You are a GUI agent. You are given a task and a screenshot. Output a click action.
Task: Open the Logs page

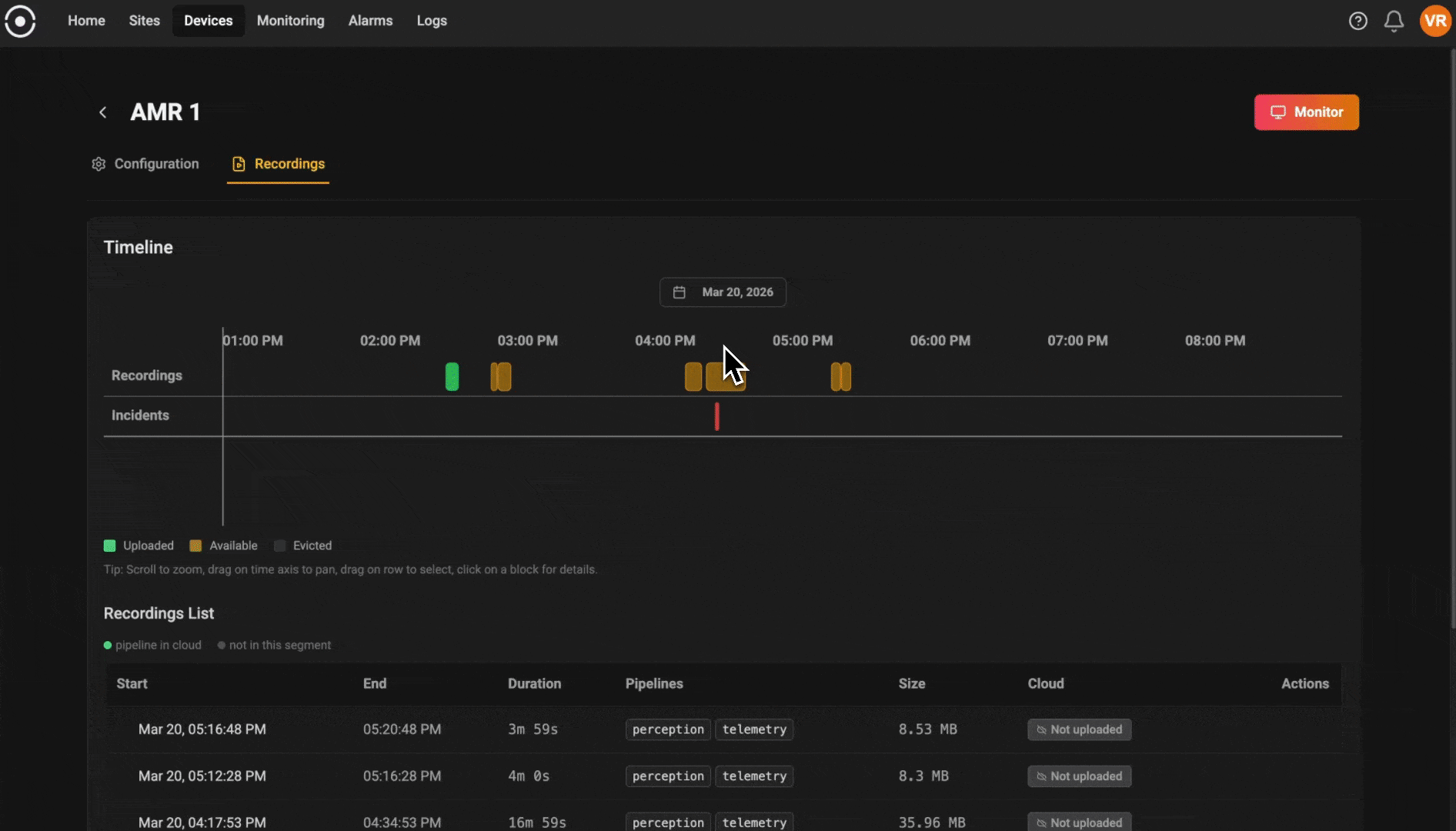pyautogui.click(x=432, y=21)
